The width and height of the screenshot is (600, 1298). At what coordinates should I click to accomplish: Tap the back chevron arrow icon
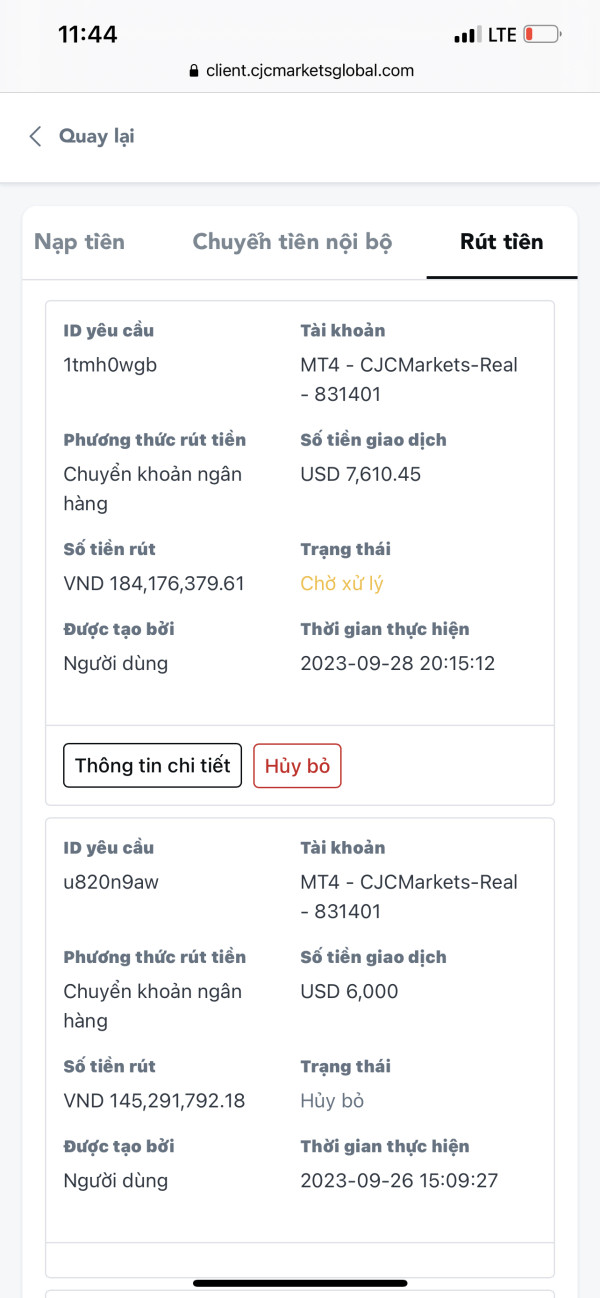[x=36, y=137]
